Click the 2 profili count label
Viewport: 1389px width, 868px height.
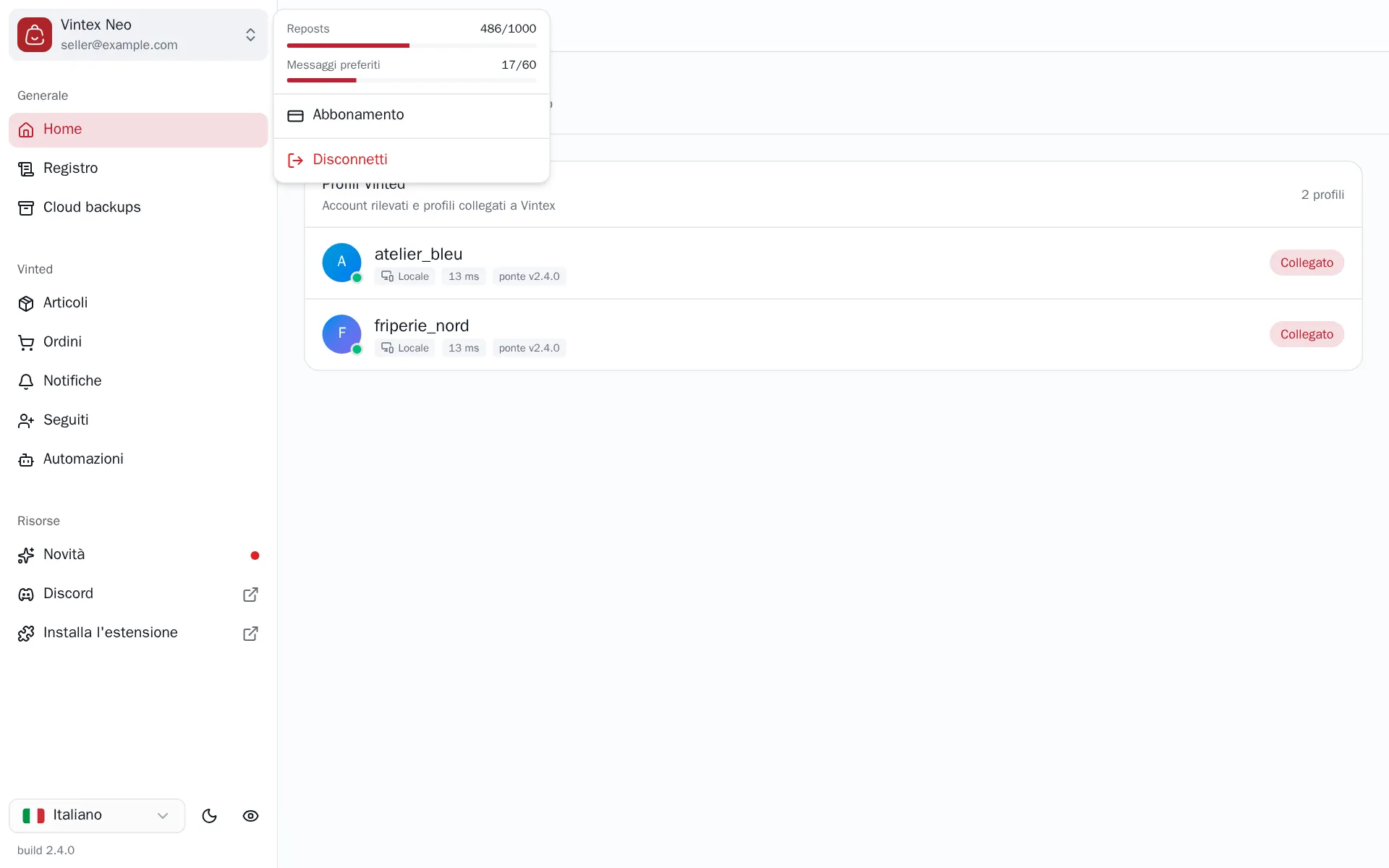pyautogui.click(x=1322, y=195)
